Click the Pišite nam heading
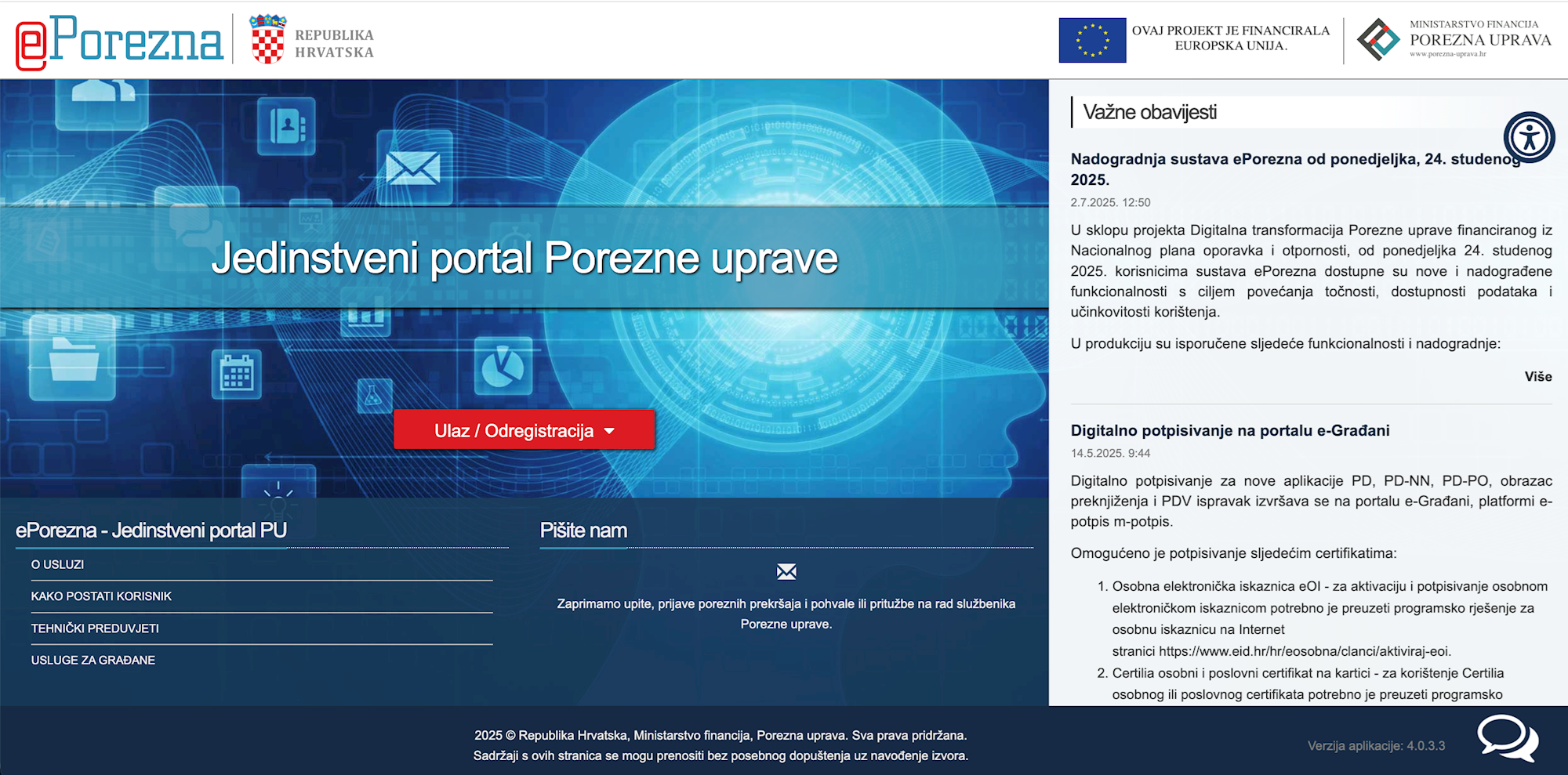 [583, 531]
